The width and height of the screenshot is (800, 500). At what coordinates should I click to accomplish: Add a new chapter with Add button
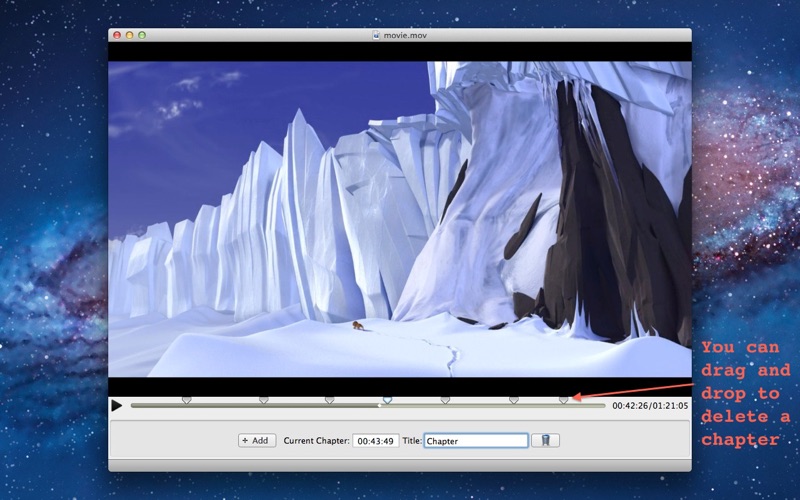(257, 441)
